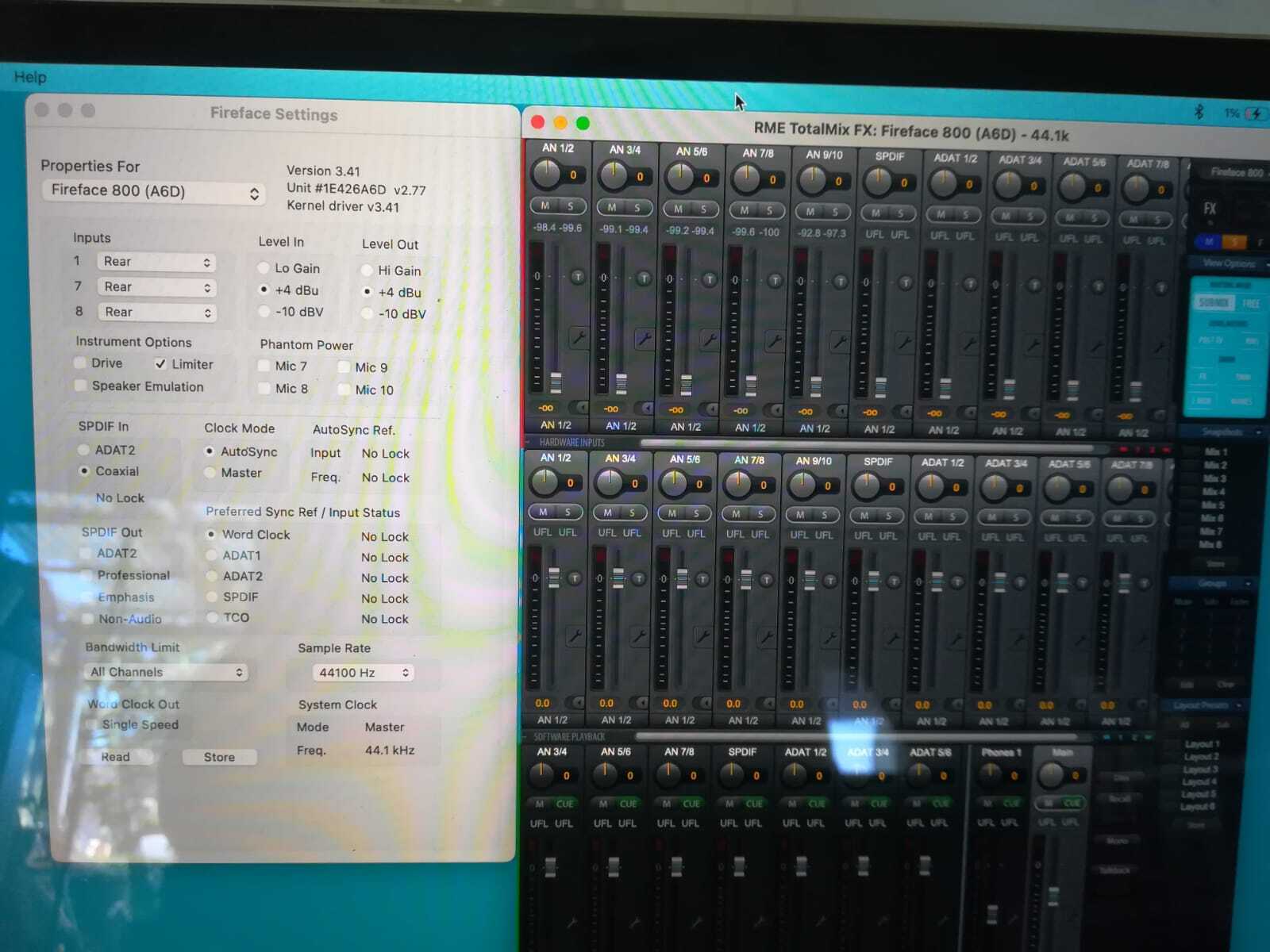The image size is (1270, 952).
Task: Toggle CUE on the AN 3/4 output channel
Action: (x=564, y=804)
